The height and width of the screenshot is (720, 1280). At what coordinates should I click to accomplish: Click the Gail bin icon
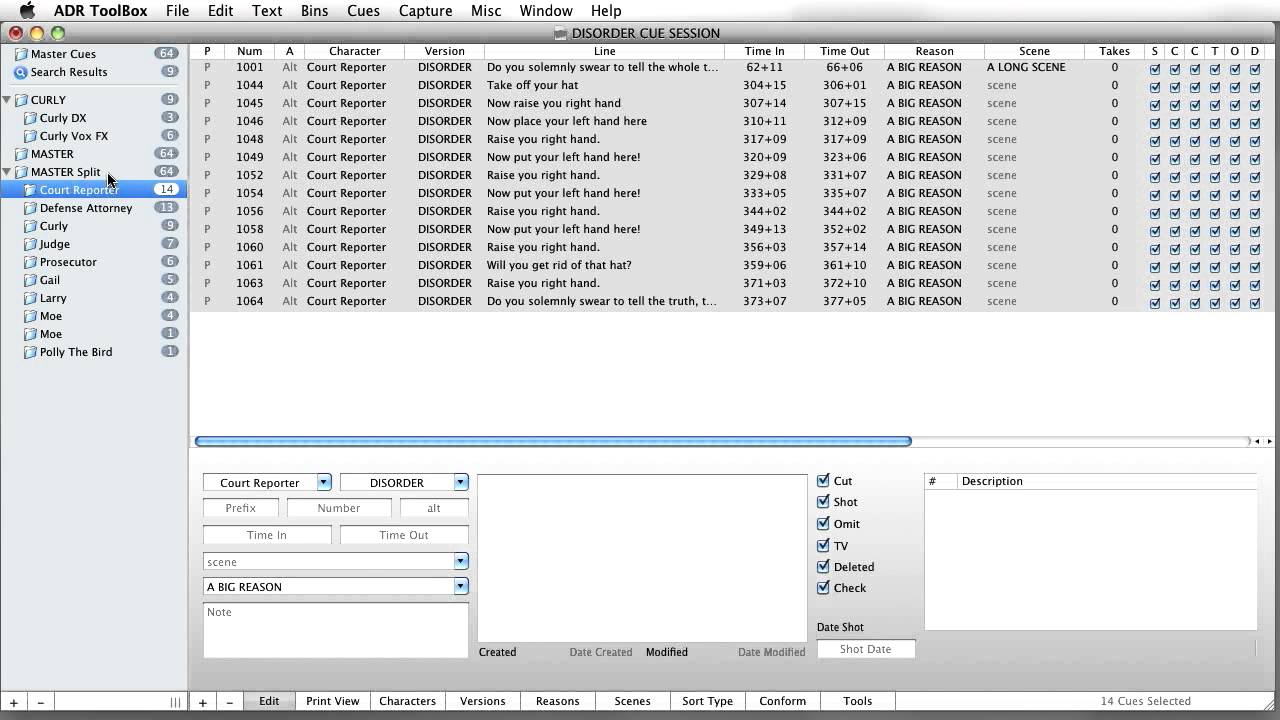[30, 280]
